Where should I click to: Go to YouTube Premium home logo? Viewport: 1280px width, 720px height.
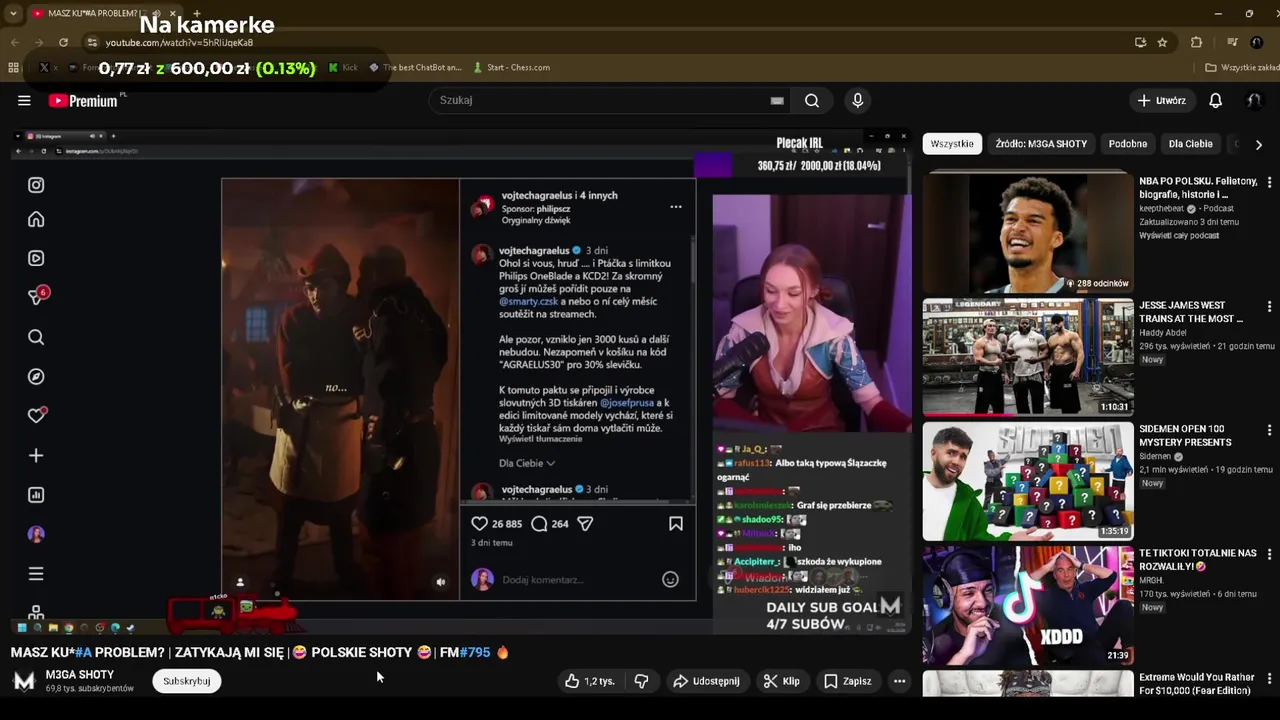[x=83, y=100]
